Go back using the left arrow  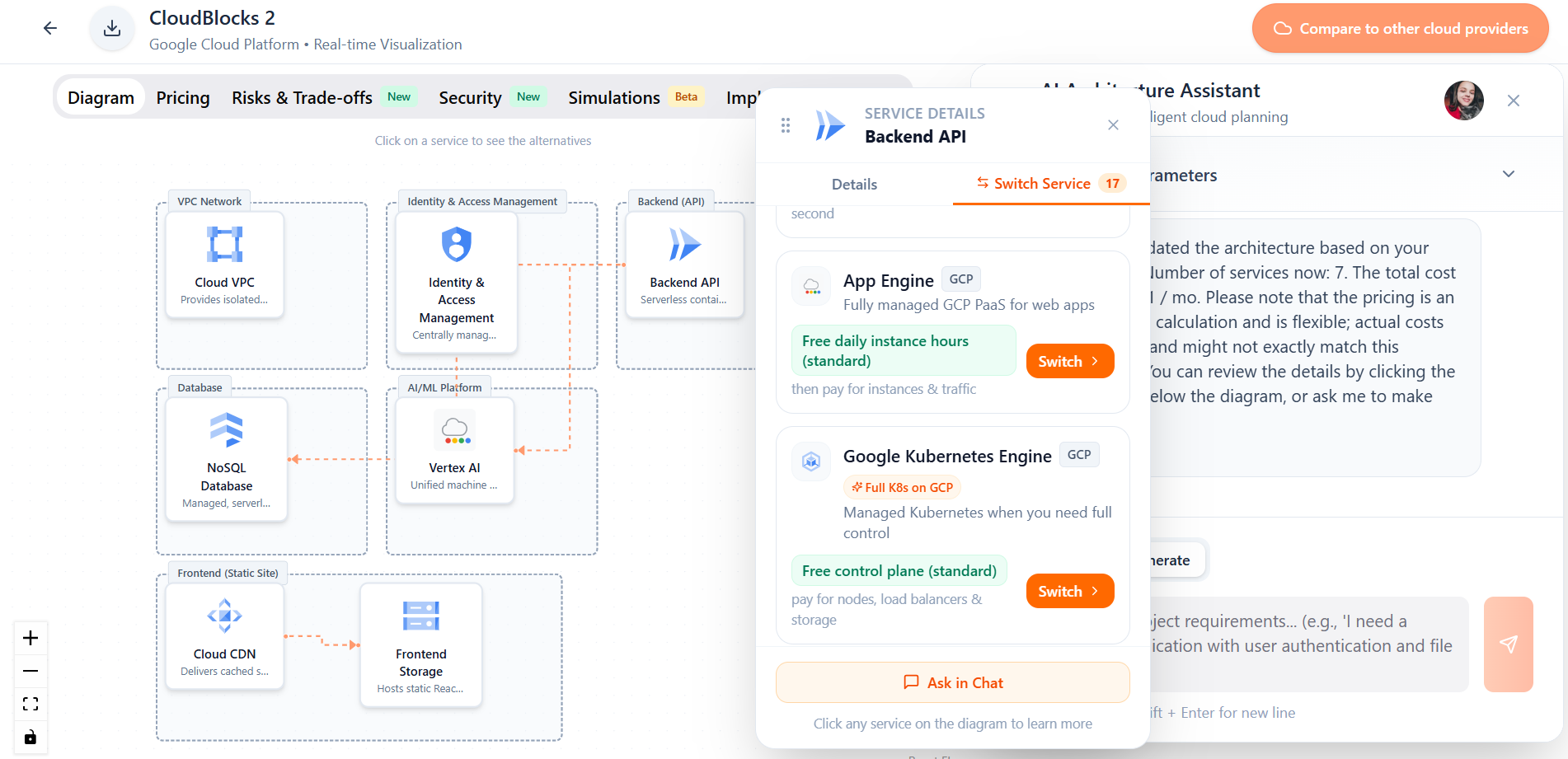tap(50, 29)
